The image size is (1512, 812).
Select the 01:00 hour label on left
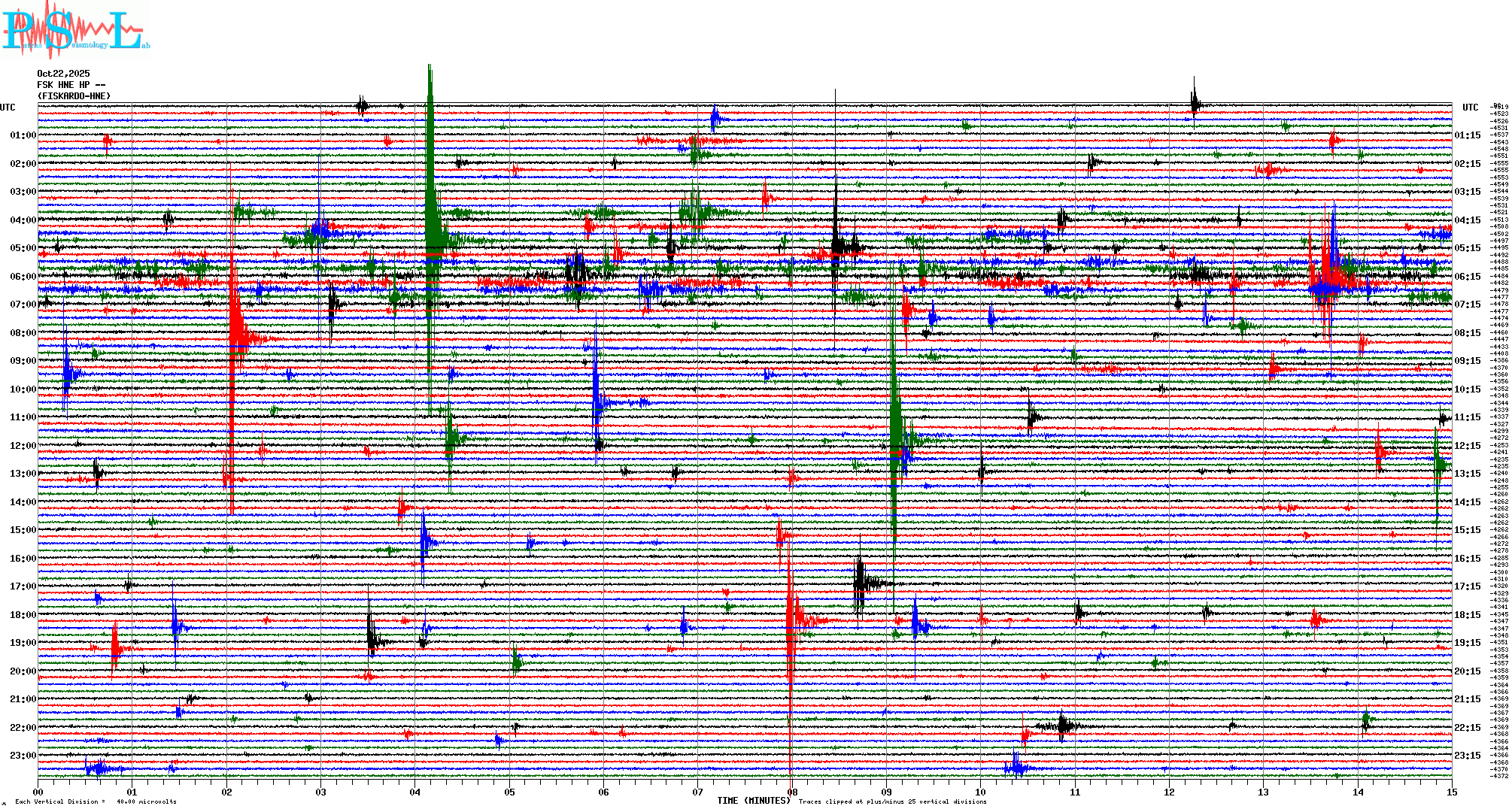point(23,135)
